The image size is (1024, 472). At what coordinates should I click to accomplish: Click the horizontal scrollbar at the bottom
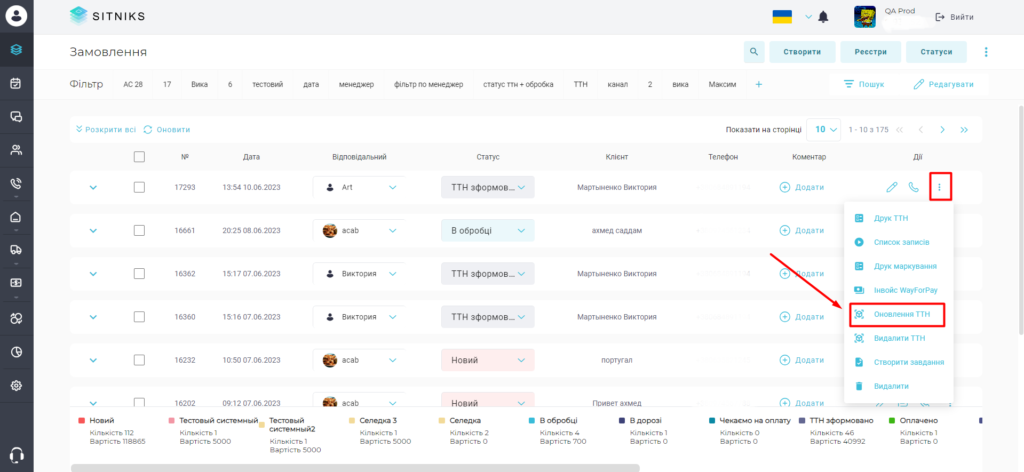[x=355, y=467]
